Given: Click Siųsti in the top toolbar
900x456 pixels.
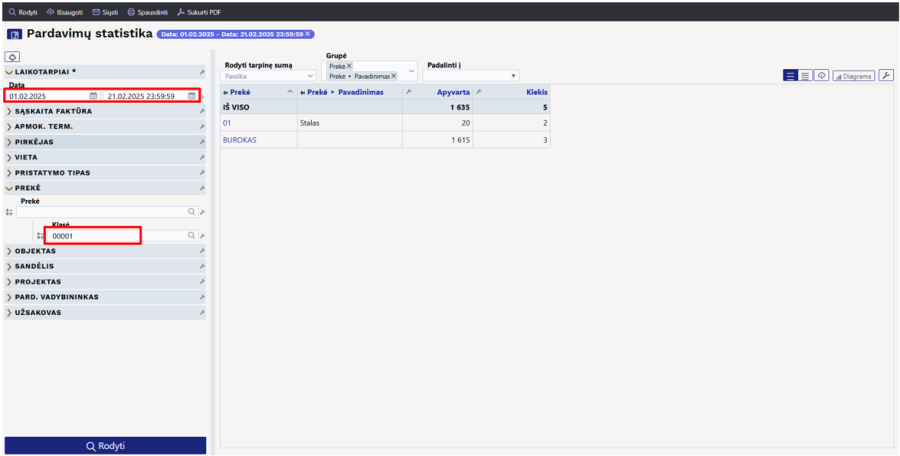Looking at the screenshot, I should point(105,12).
